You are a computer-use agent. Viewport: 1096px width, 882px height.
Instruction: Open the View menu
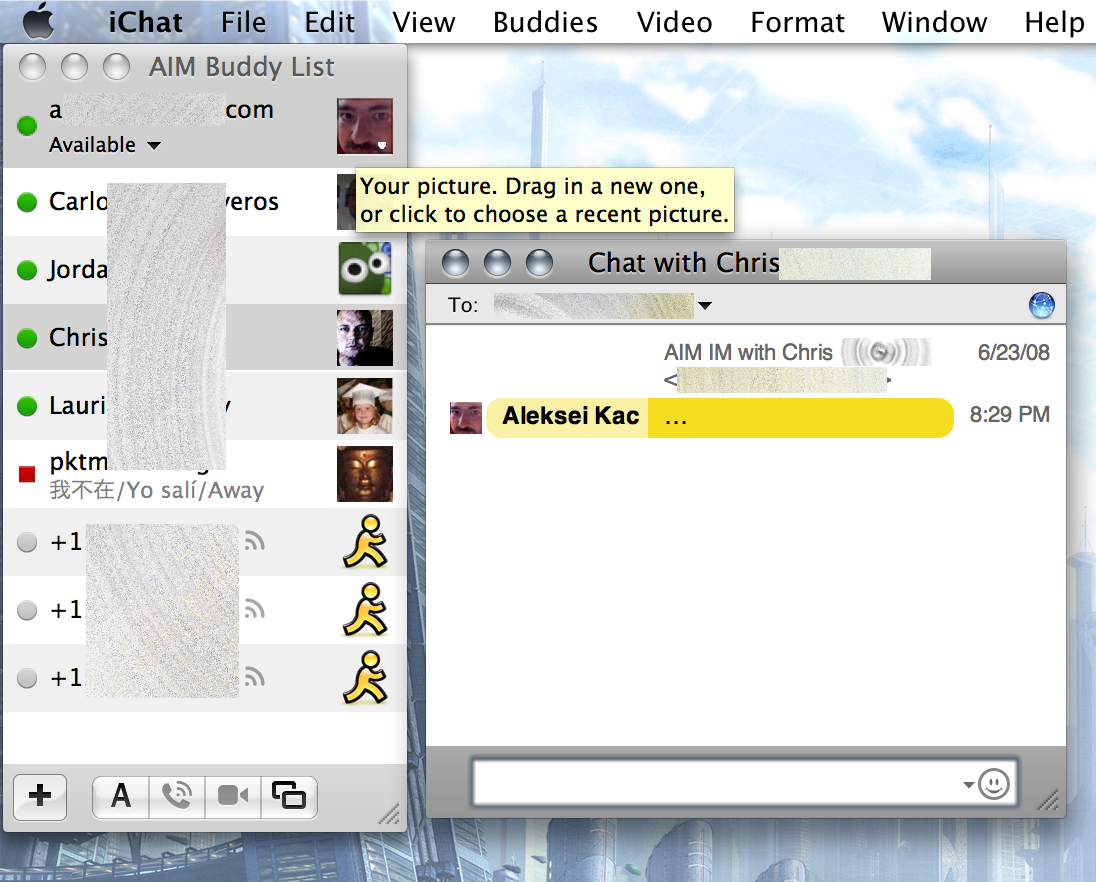tap(424, 22)
